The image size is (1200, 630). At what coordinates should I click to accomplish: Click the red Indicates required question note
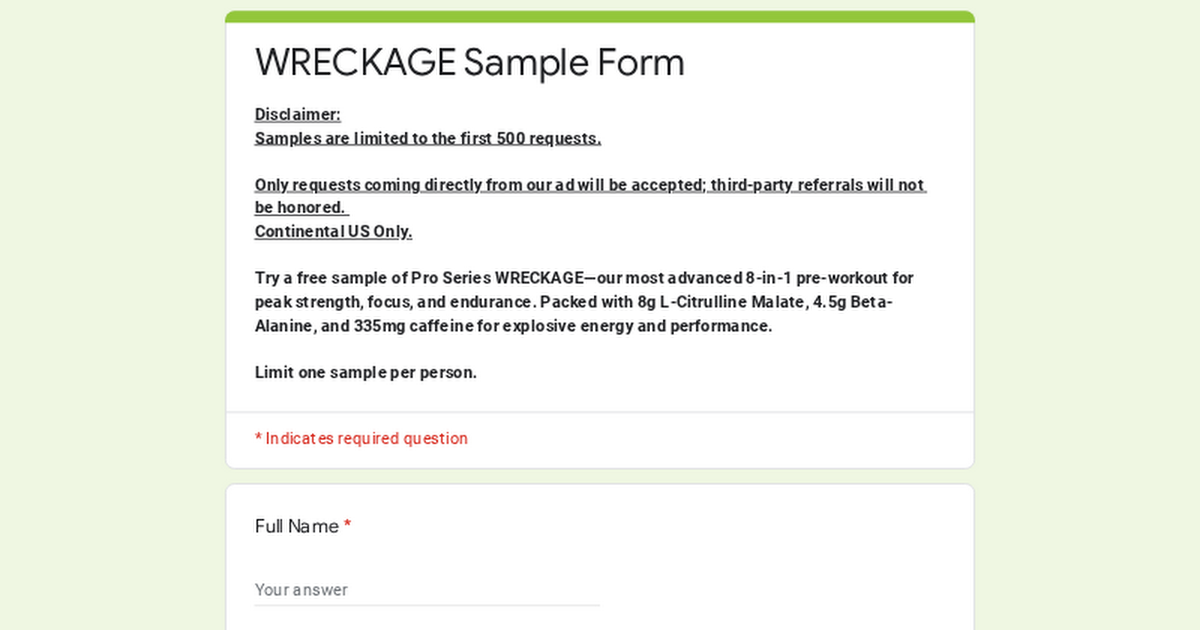click(x=361, y=438)
